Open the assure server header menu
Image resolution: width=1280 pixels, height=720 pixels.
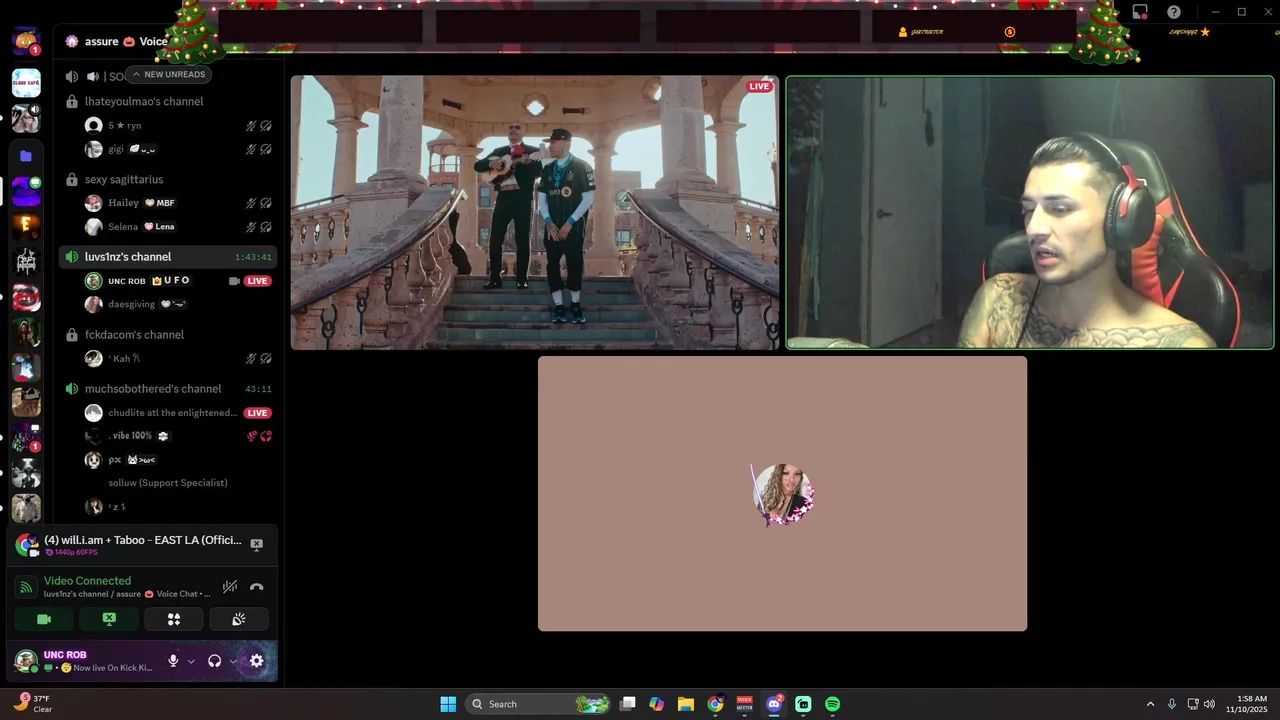pos(116,42)
